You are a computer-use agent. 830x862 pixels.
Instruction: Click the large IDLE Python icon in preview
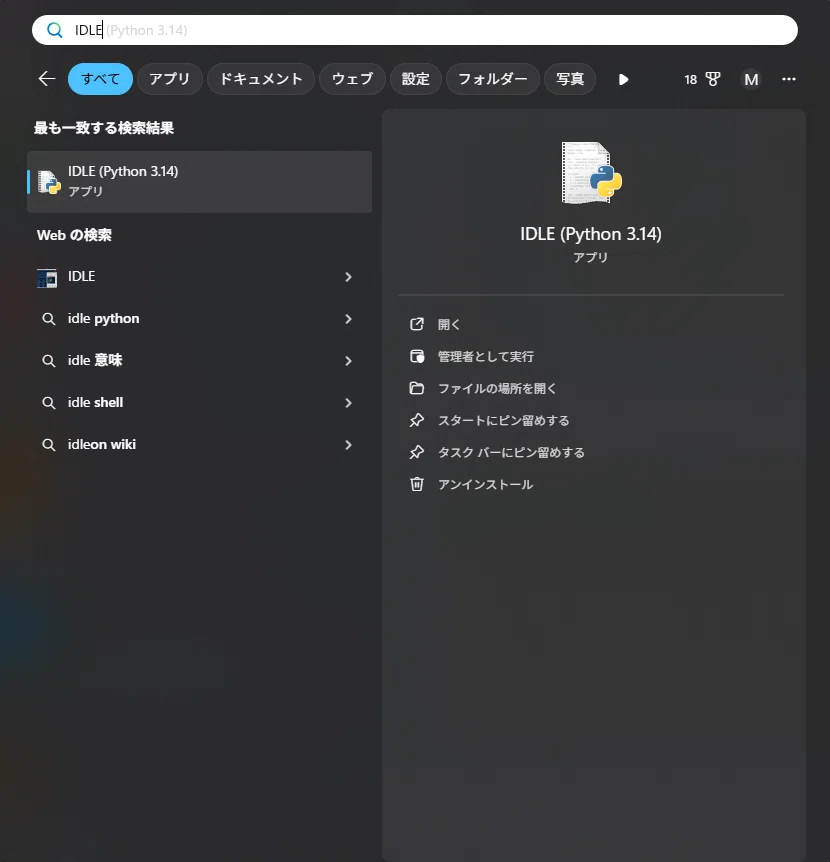coord(591,173)
